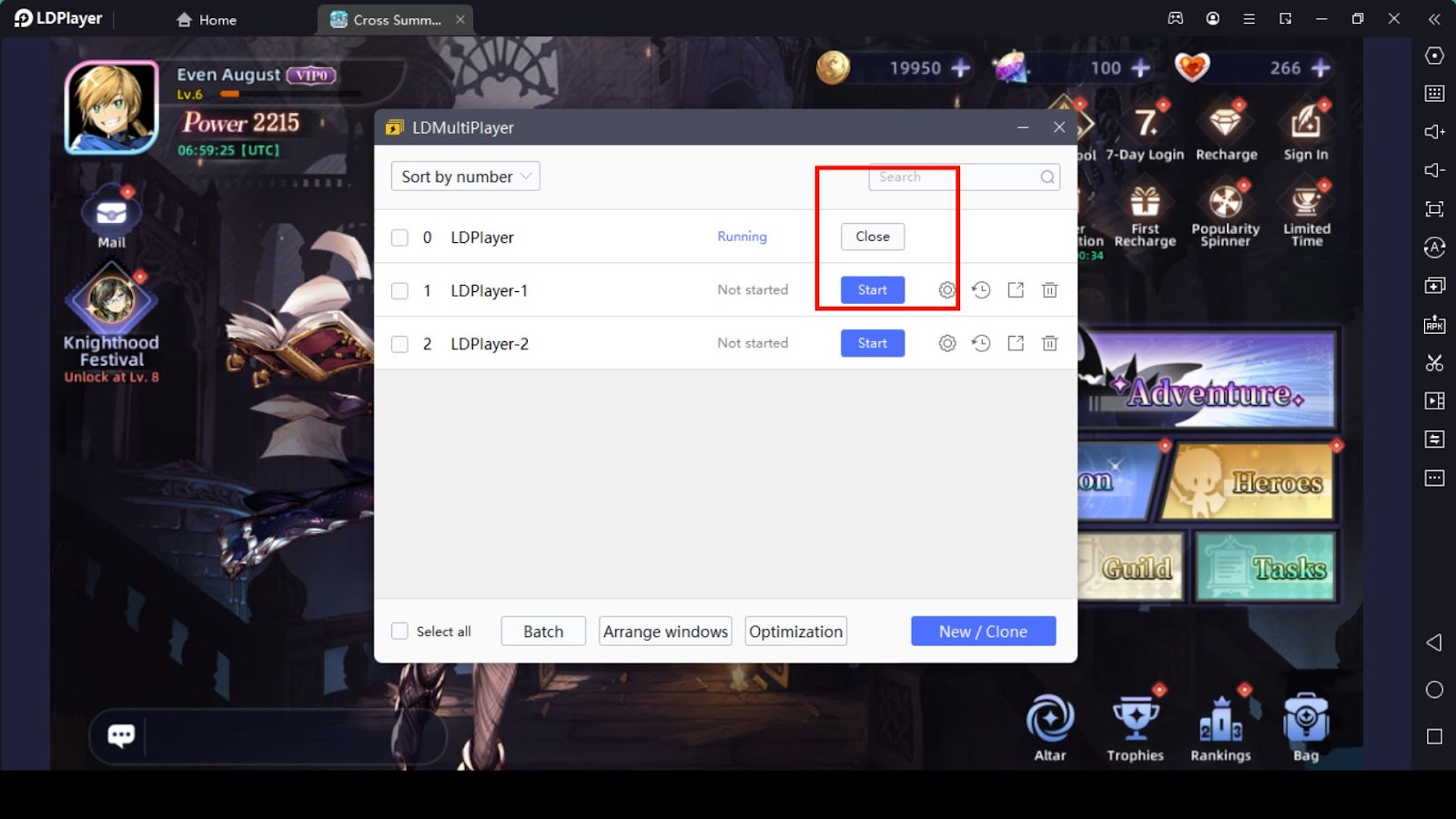The width and height of the screenshot is (1456, 819).
Task: Open the Bag icon
Action: pyautogui.click(x=1306, y=727)
